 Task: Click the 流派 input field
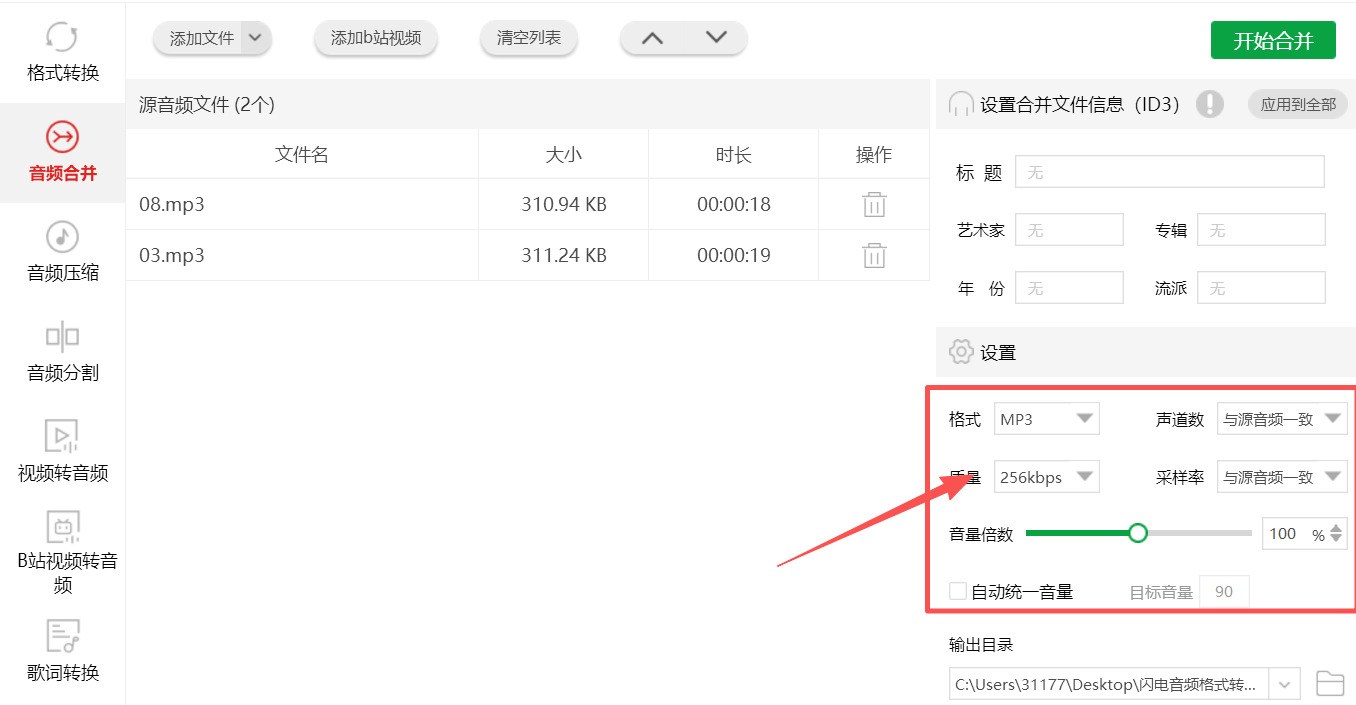click(x=1261, y=288)
